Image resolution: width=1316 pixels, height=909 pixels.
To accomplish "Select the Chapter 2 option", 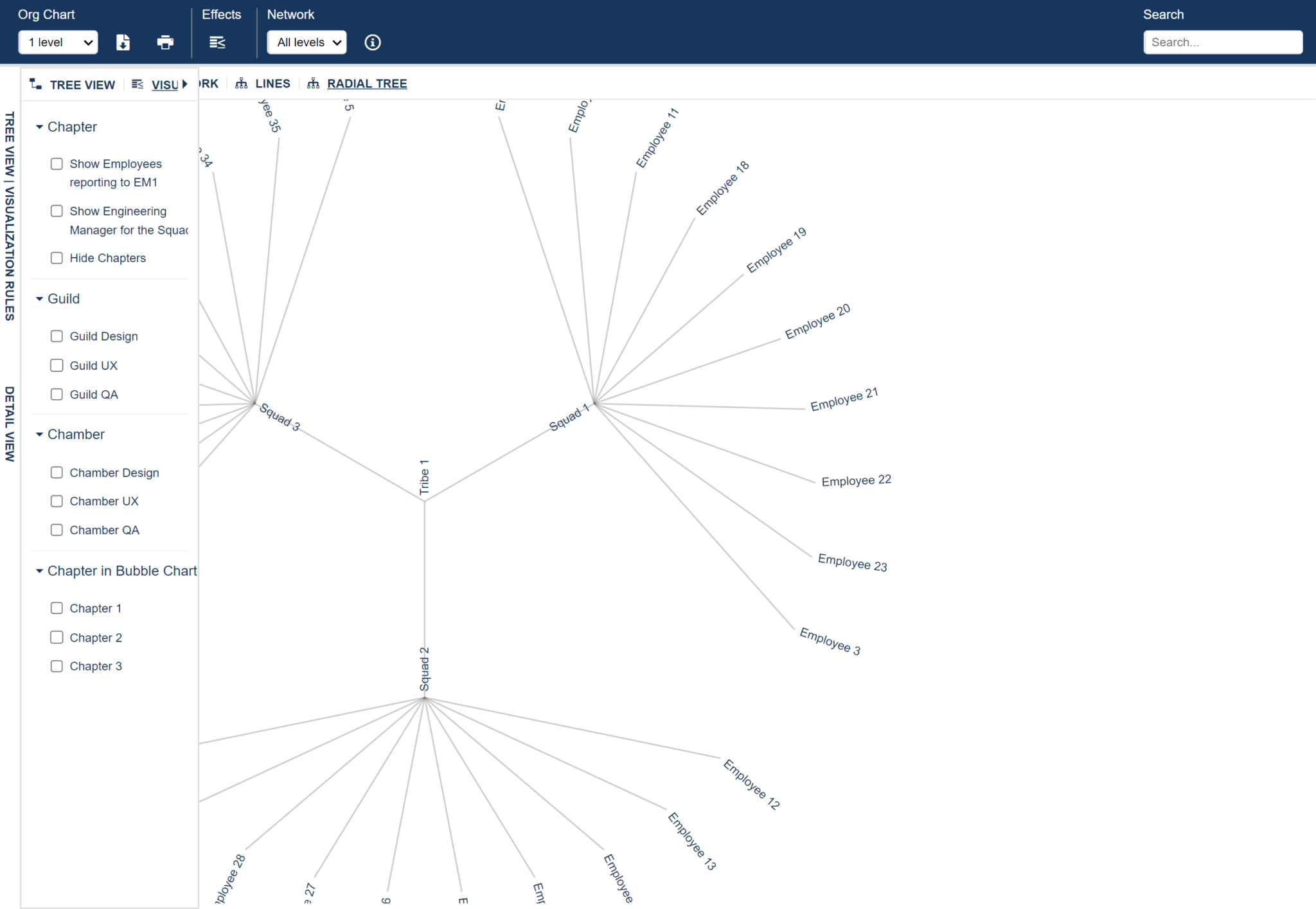I will [x=57, y=637].
